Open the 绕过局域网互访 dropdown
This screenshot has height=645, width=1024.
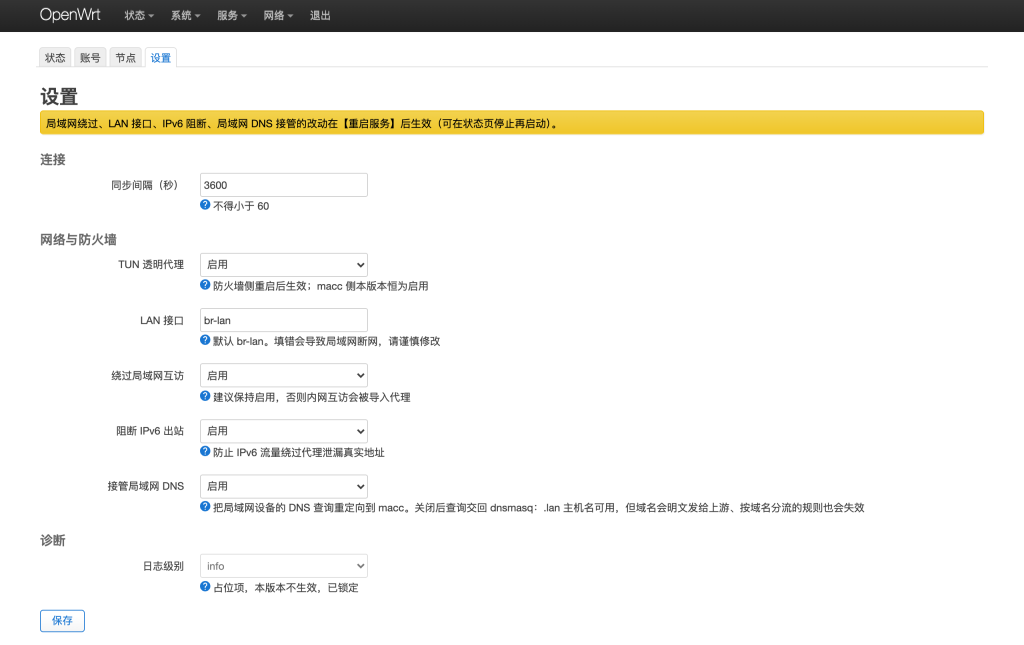(x=283, y=376)
